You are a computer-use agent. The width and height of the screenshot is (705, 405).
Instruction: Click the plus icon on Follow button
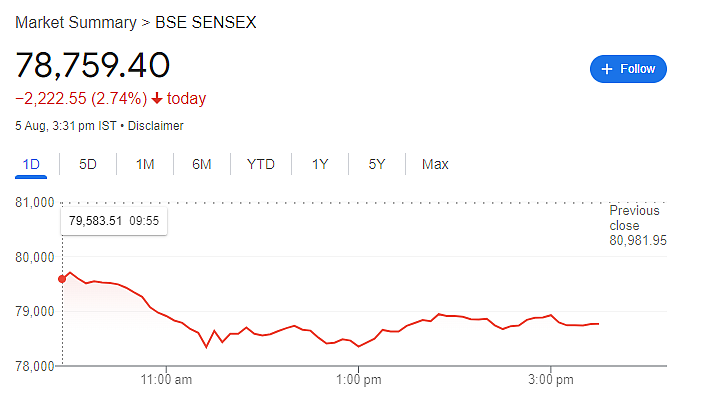pyautogui.click(x=607, y=69)
